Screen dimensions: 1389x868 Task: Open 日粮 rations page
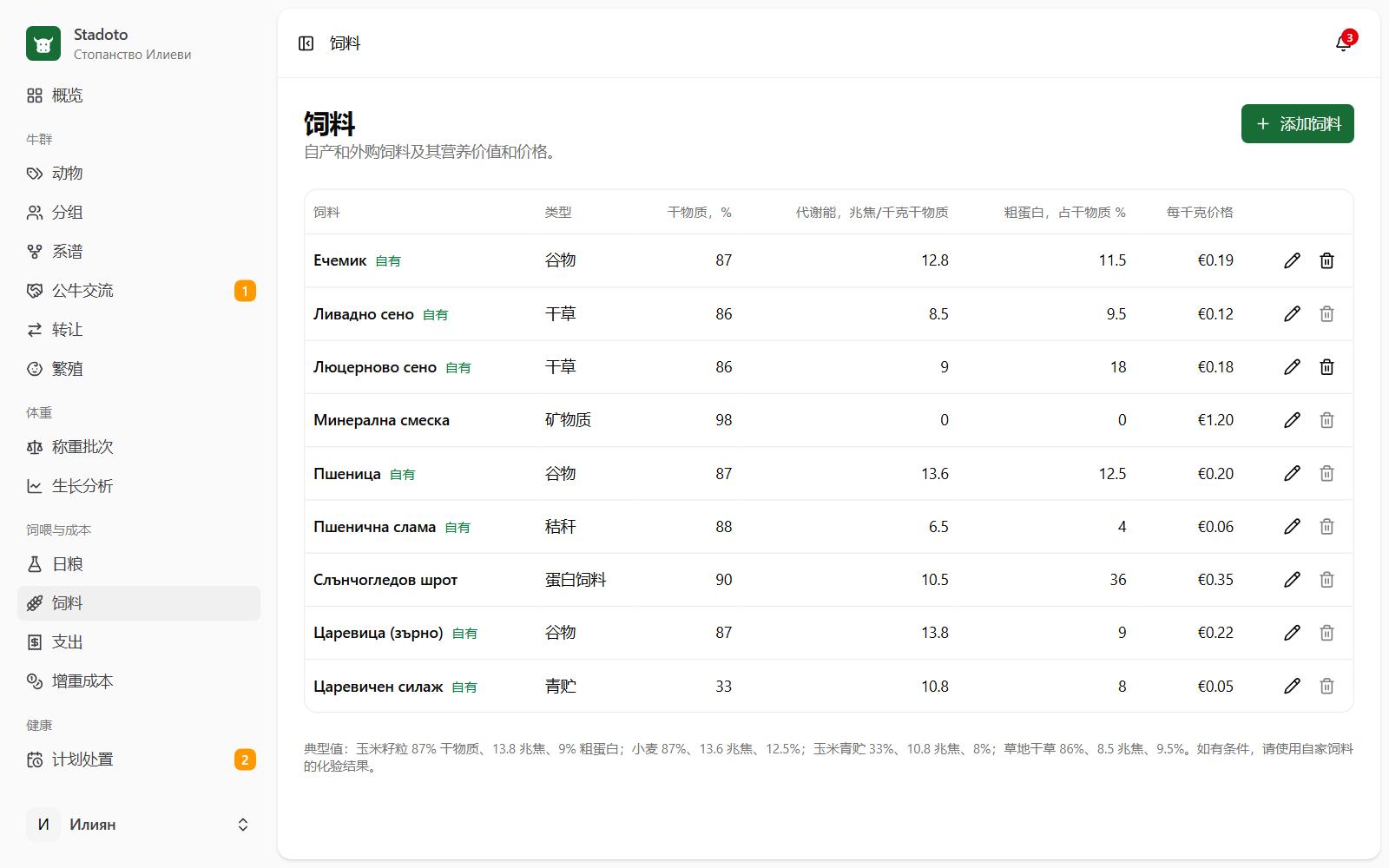pos(139,564)
